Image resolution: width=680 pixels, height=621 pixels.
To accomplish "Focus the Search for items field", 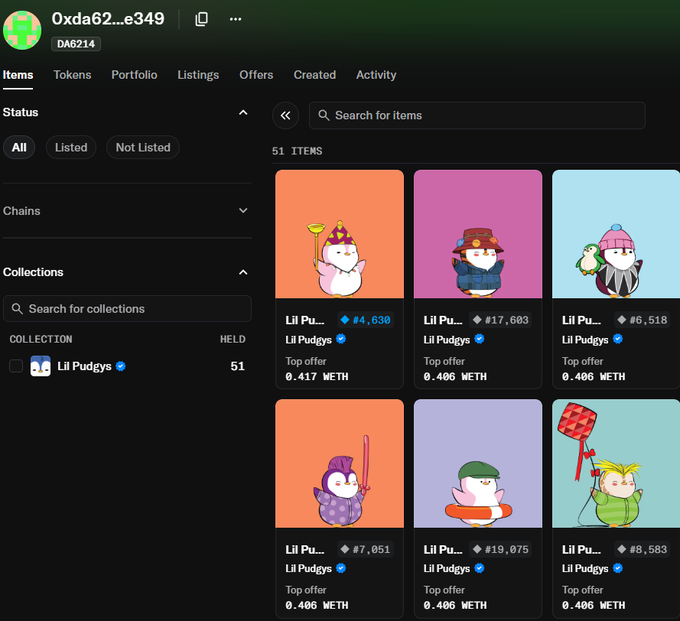I will pyautogui.click(x=477, y=115).
